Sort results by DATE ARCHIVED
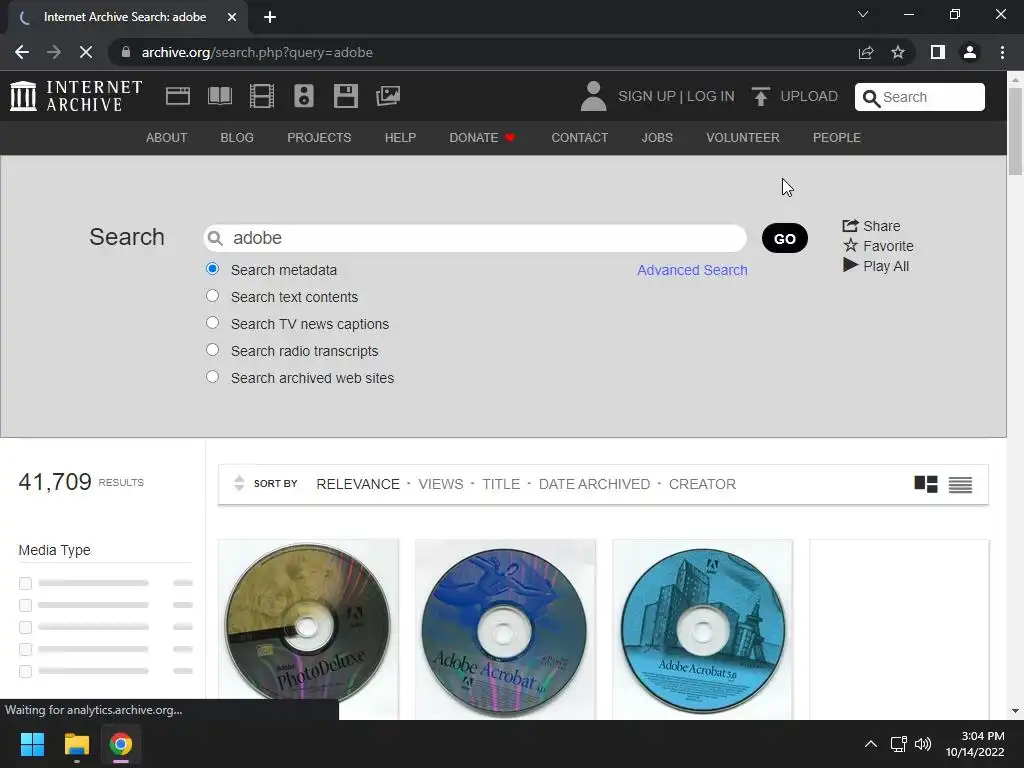Image resolution: width=1024 pixels, height=768 pixels. click(594, 484)
